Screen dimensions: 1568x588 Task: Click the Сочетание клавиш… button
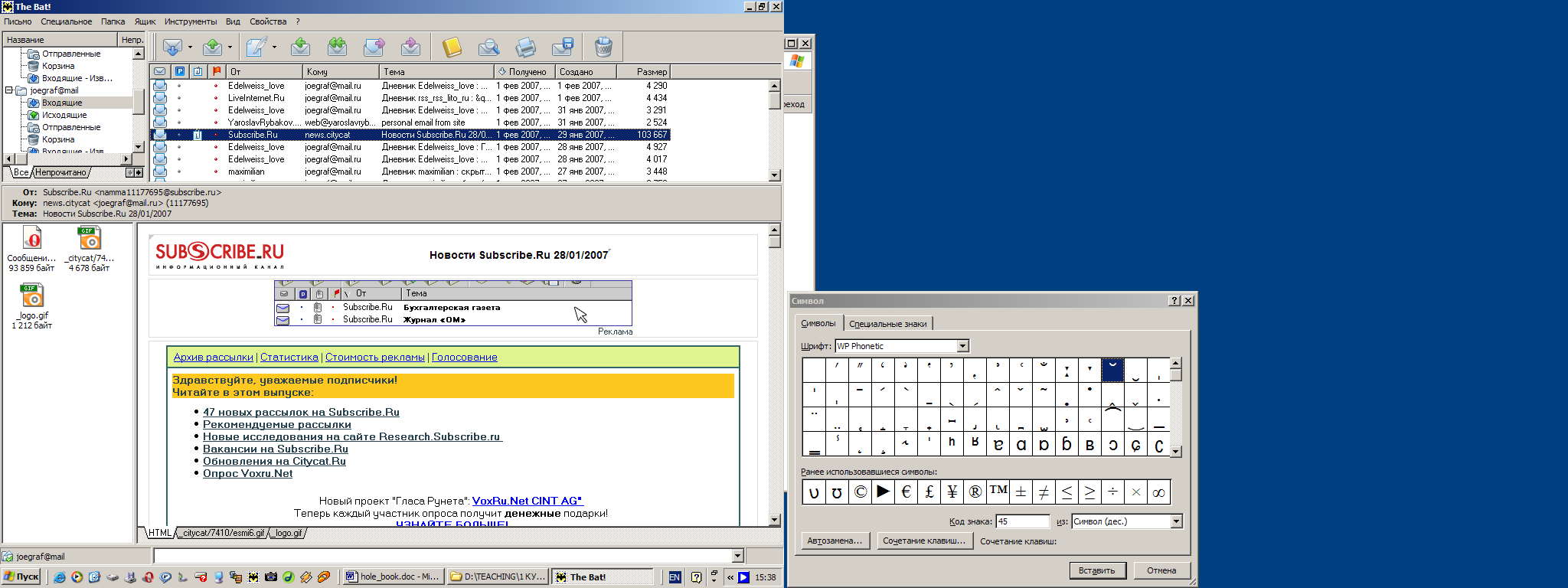tap(924, 541)
